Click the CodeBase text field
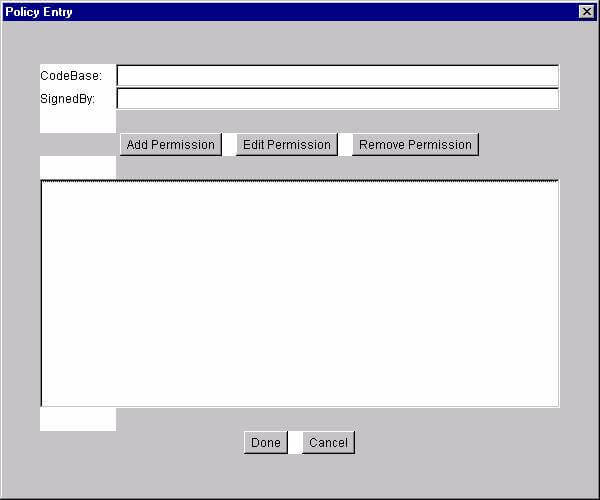The width and height of the screenshot is (600, 500). pos(337,76)
